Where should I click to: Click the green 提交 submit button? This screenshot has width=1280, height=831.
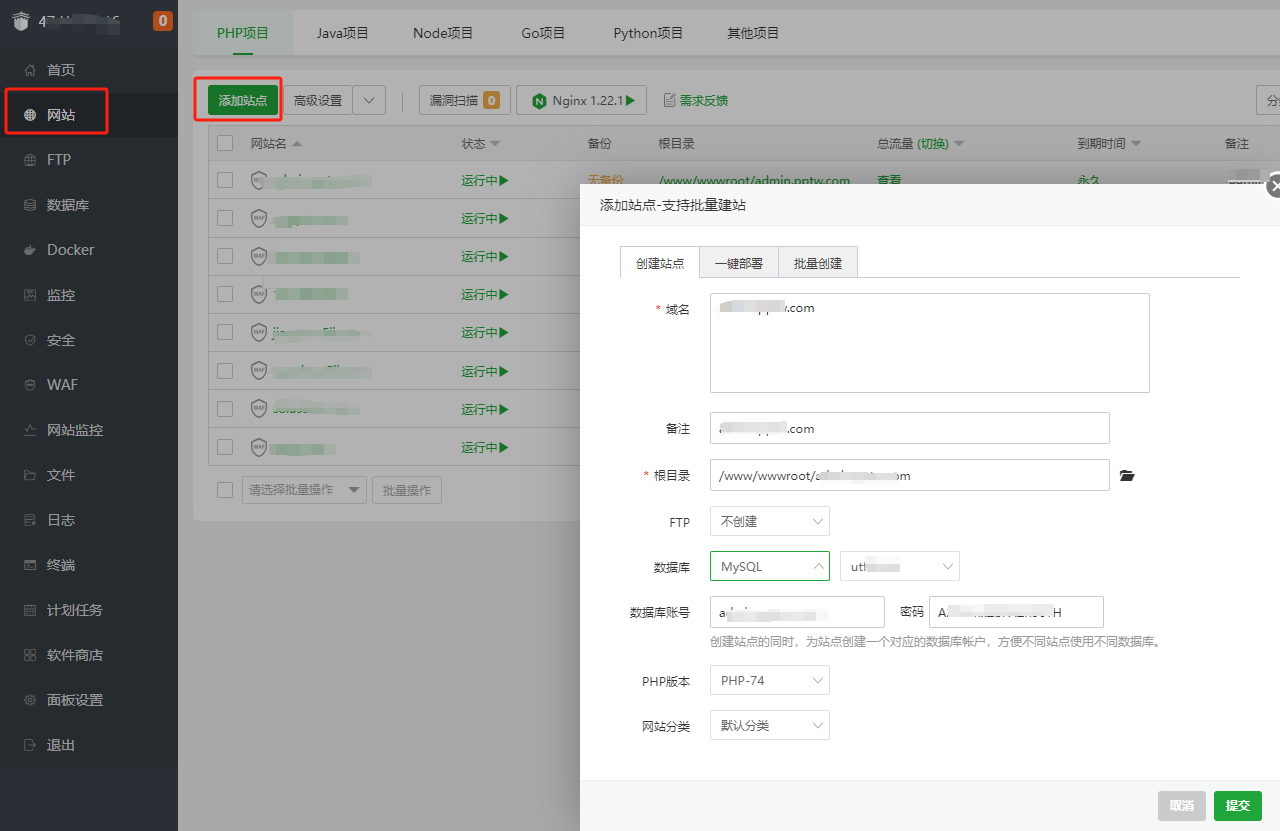(1237, 806)
